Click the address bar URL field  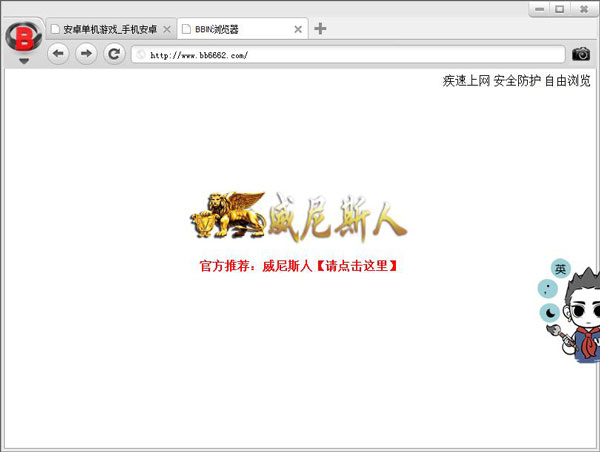[348, 55]
